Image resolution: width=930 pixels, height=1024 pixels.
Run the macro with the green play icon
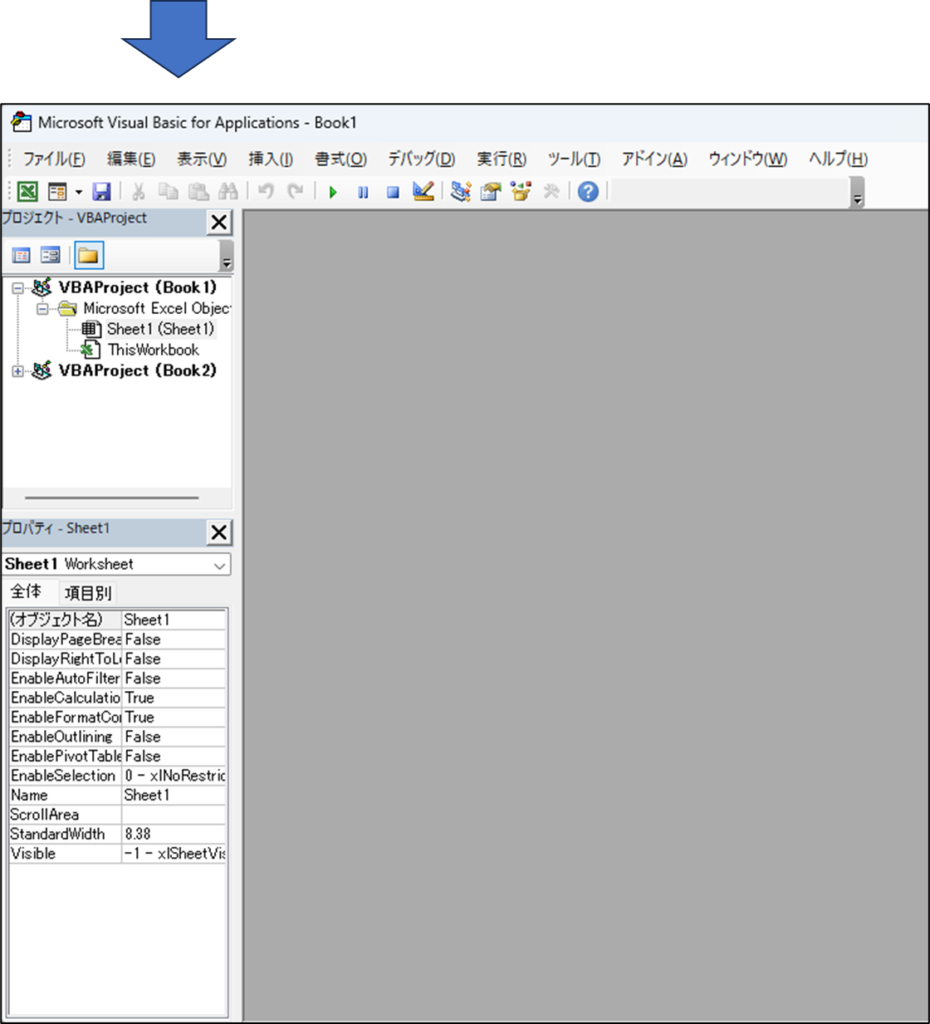tap(333, 192)
